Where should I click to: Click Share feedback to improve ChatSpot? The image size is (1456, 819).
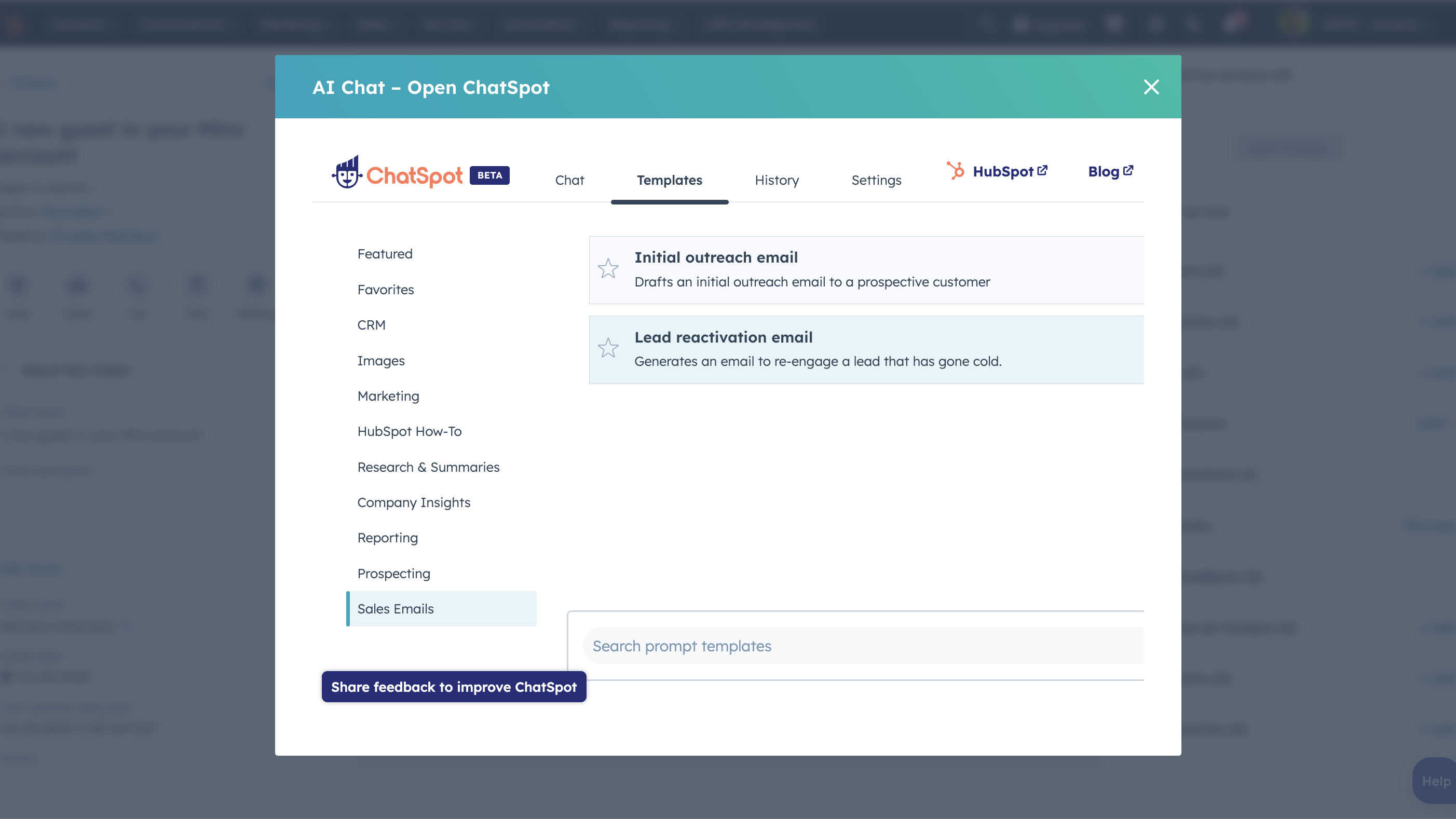pyautogui.click(x=454, y=687)
